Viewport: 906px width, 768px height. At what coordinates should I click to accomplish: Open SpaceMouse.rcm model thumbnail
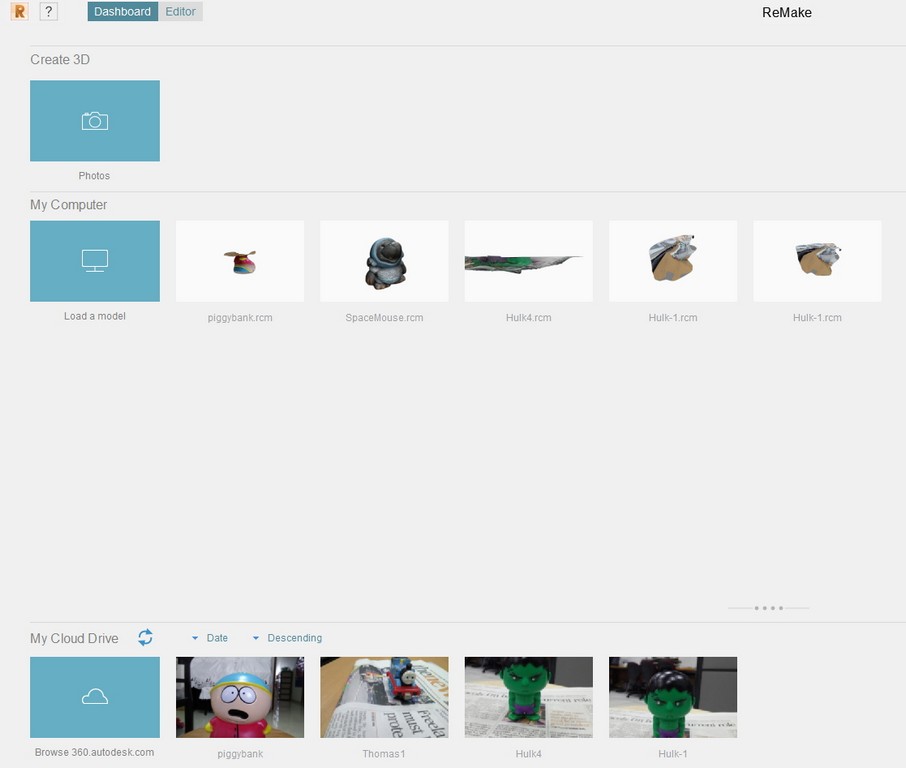coord(384,261)
